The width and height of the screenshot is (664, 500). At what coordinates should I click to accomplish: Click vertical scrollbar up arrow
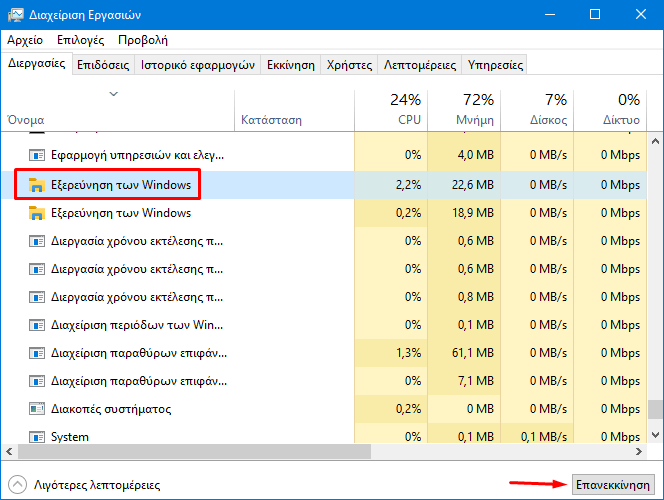[655, 141]
